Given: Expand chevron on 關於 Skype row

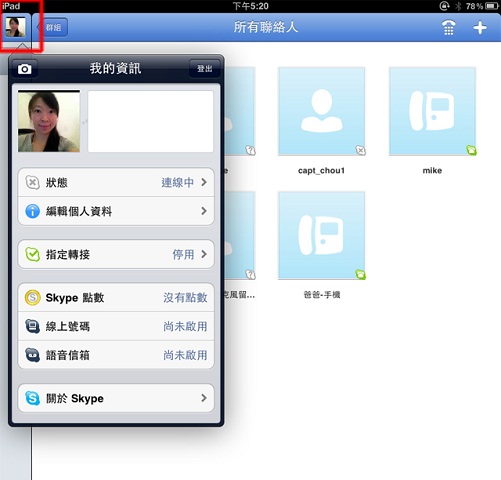Looking at the screenshot, I should tap(204, 398).
